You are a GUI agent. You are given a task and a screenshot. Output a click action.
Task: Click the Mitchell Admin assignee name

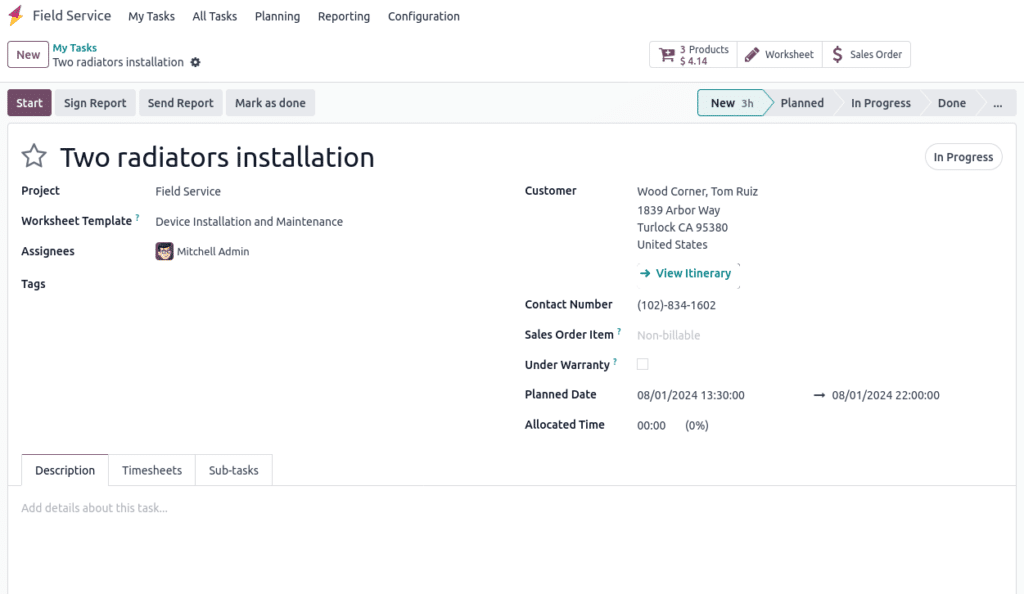coord(213,251)
